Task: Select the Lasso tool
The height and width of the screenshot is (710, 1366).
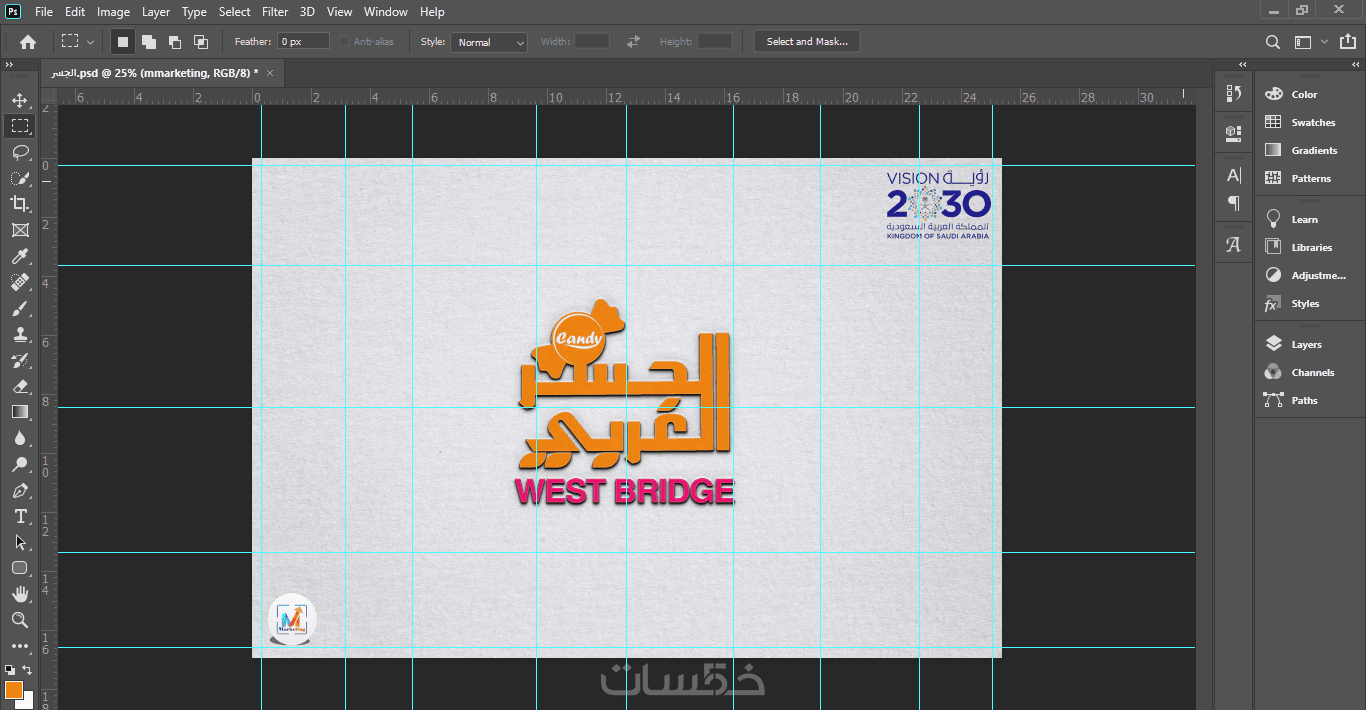Action: point(20,152)
